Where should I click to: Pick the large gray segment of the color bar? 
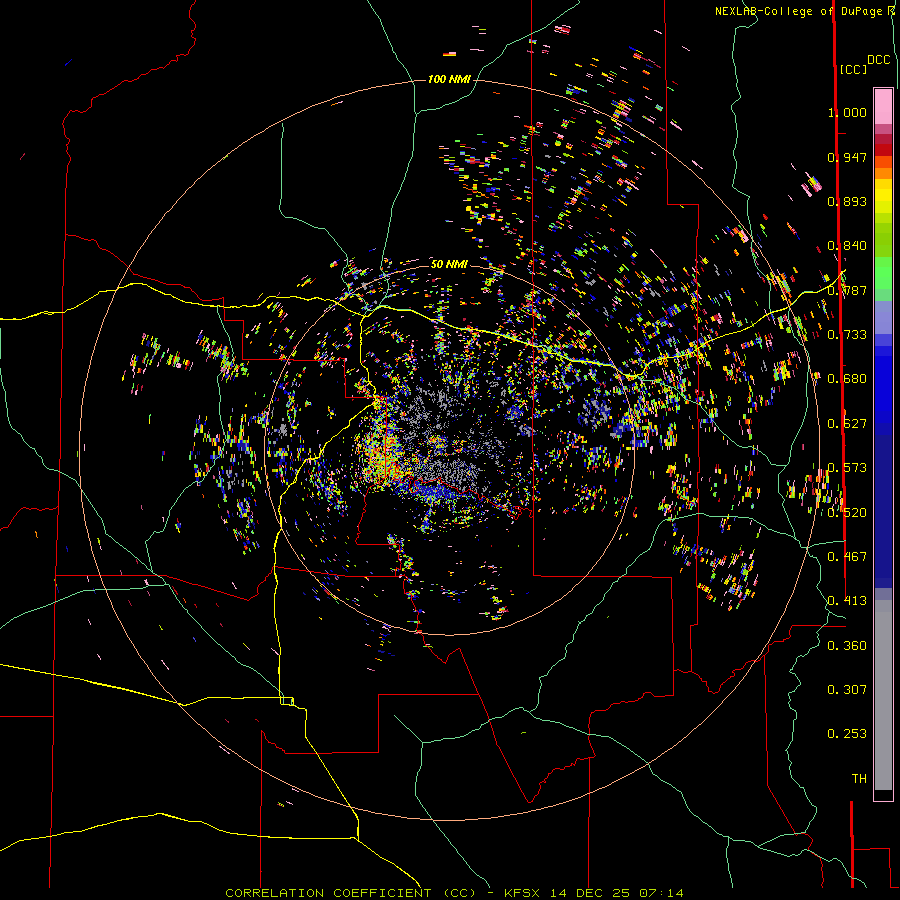[x=883, y=695]
